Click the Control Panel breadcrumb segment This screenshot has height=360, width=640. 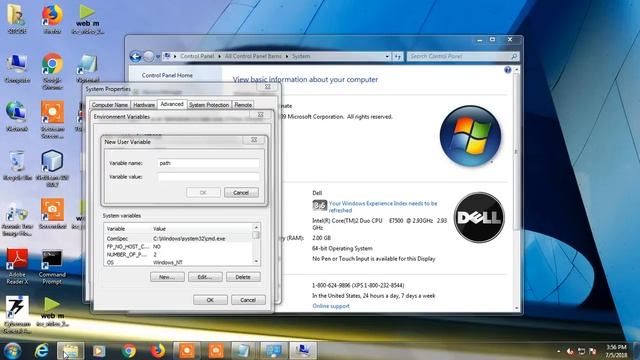tap(197, 56)
